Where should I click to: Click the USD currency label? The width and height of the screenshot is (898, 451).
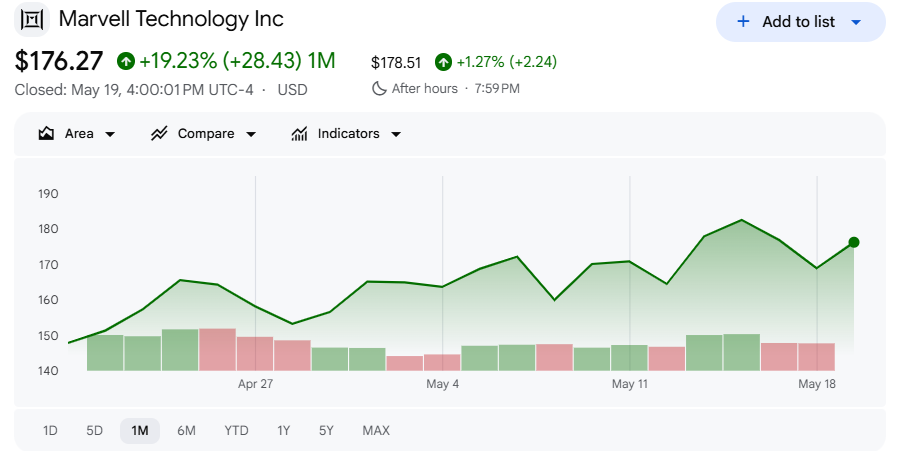[x=292, y=90]
